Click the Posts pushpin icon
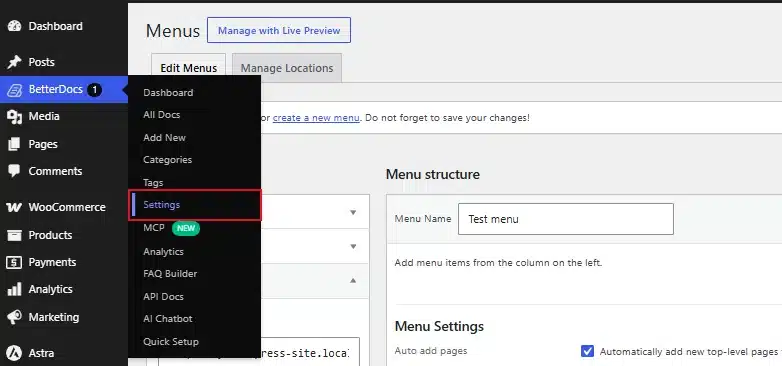The width and height of the screenshot is (782, 366). [x=14, y=62]
